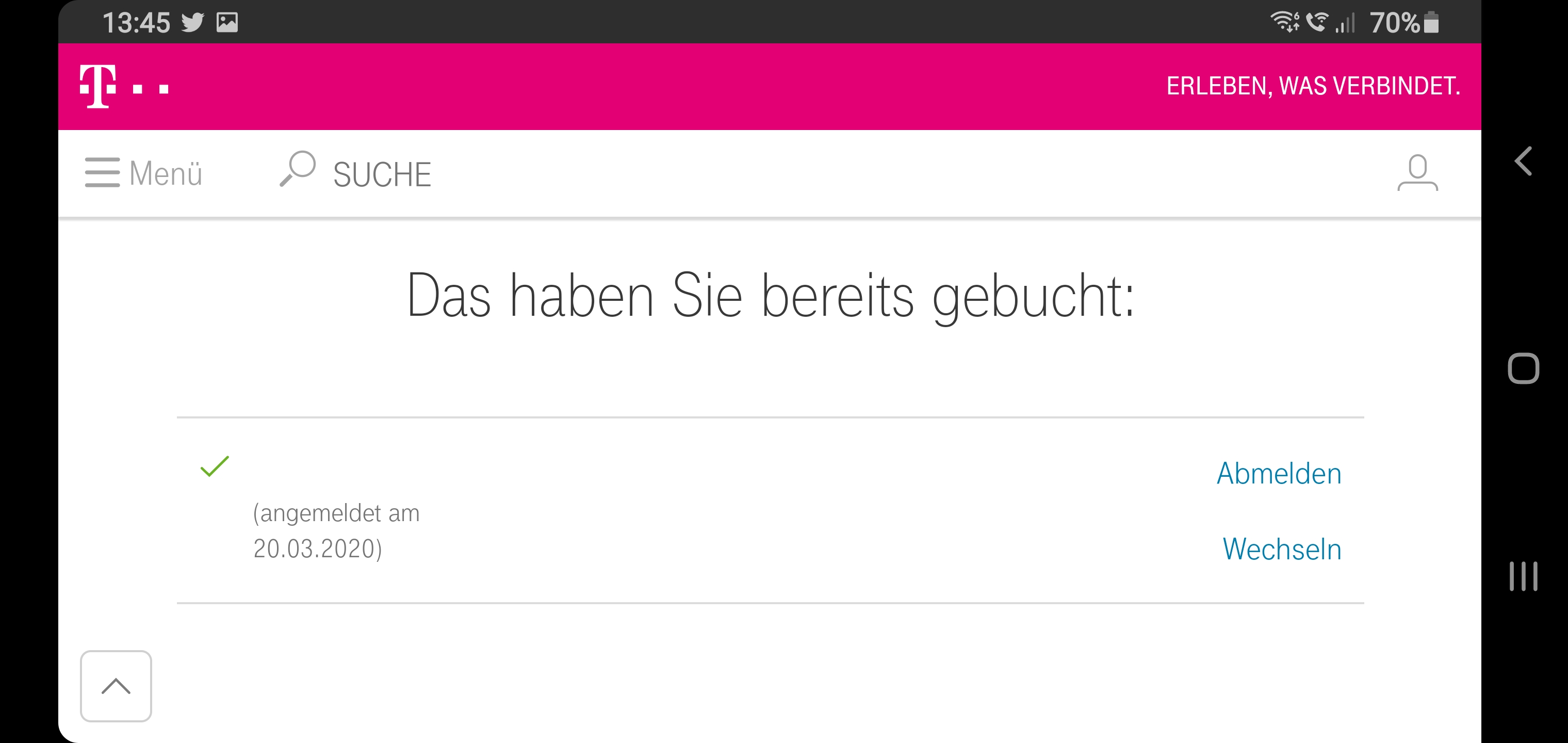1568x743 pixels.
Task: Select the SUCHE search field
Action: pyautogui.click(x=382, y=174)
